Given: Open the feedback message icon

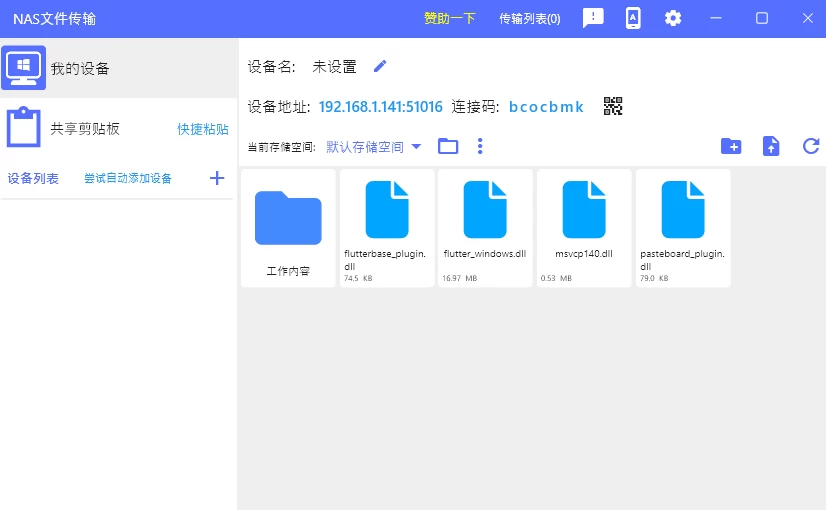Looking at the screenshot, I should (x=593, y=18).
